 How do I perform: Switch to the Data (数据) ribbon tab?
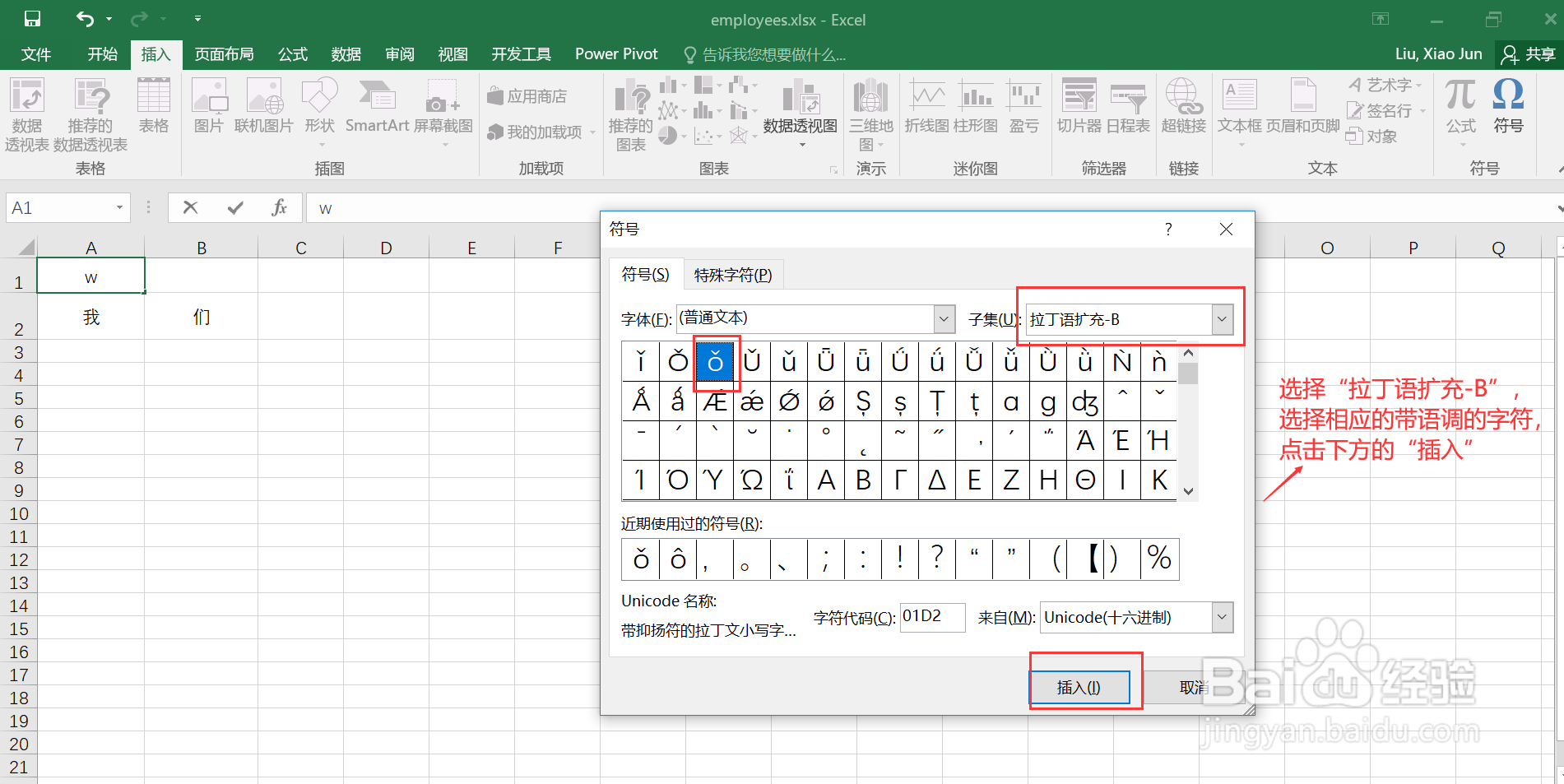pyautogui.click(x=346, y=54)
